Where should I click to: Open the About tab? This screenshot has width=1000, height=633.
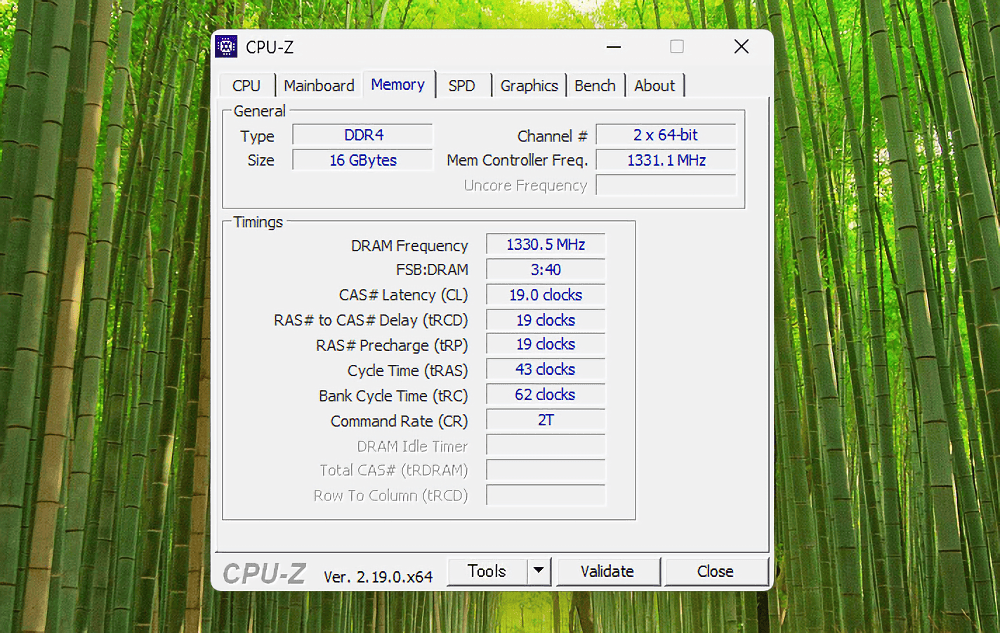(x=654, y=85)
